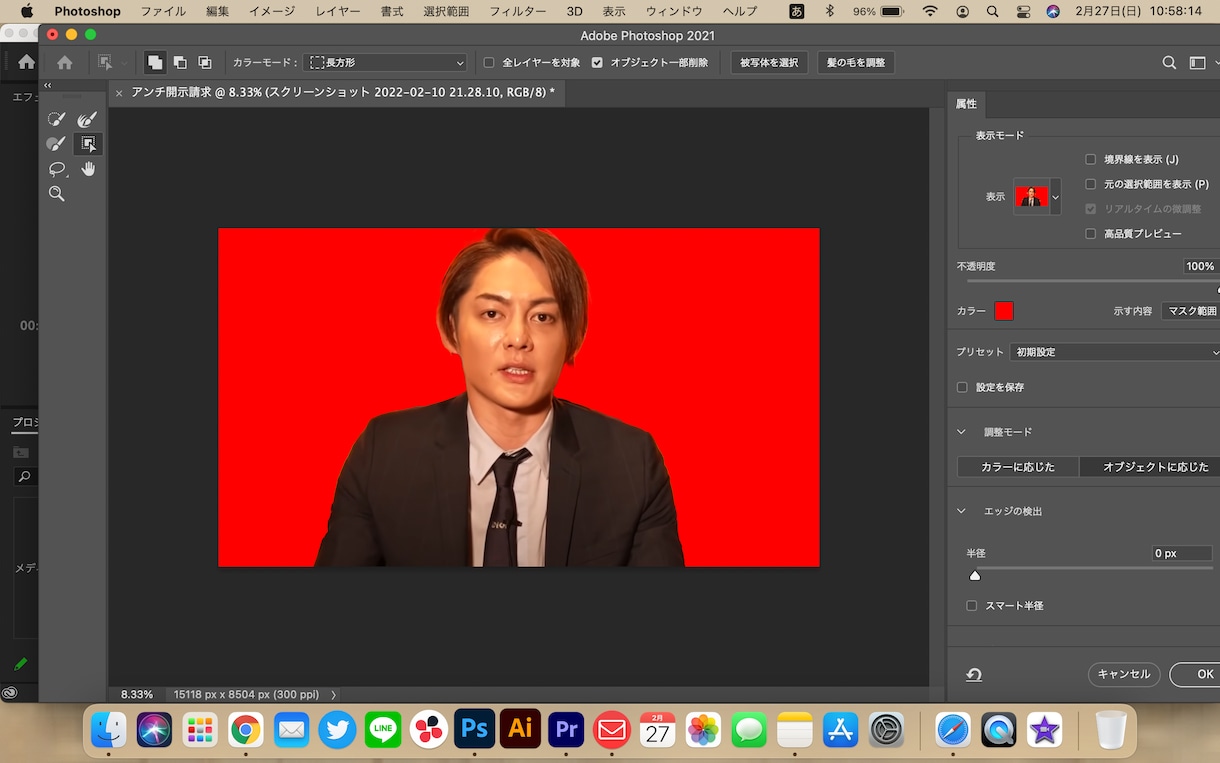Select the Brush tool in Select and Mask

tap(57, 144)
